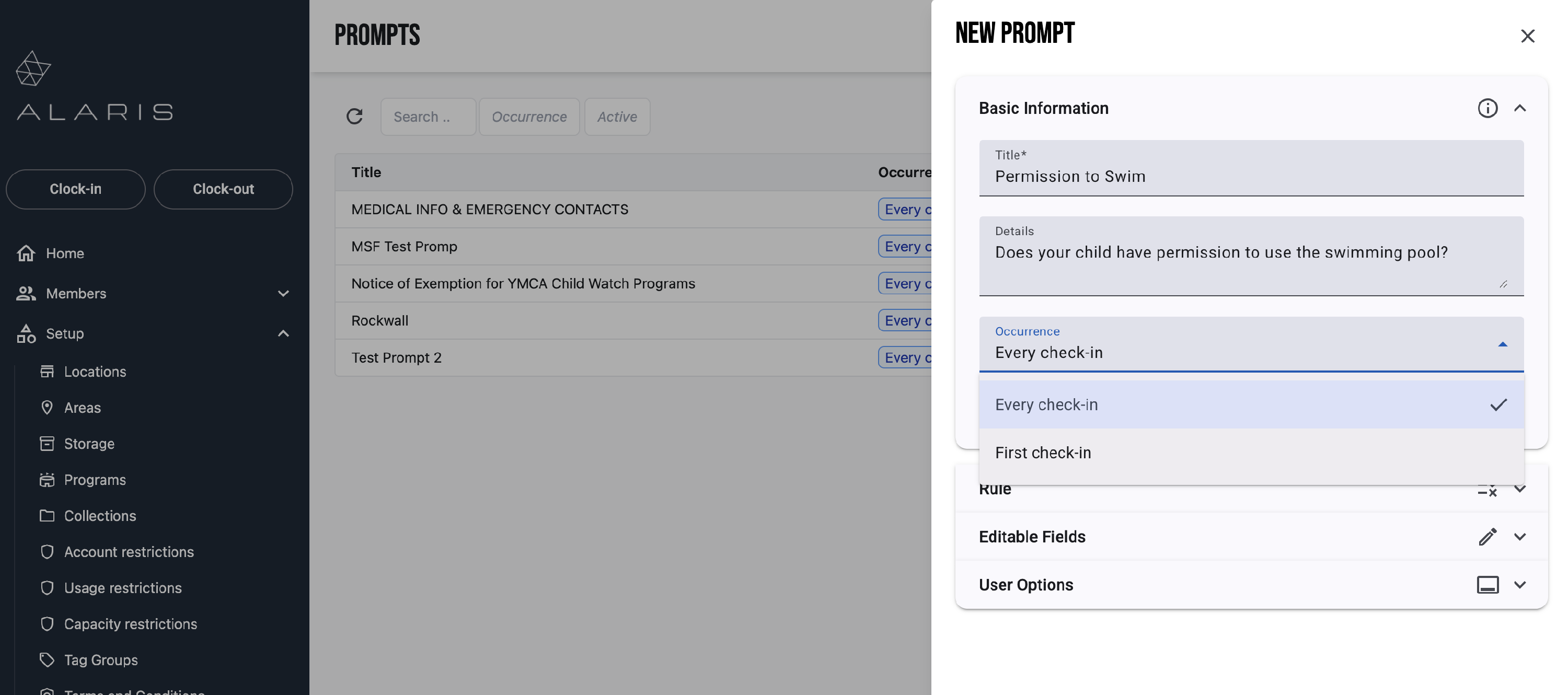This screenshot has height=695, width=1568.
Task: Click the info icon in Basic Information
Action: click(1487, 108)
